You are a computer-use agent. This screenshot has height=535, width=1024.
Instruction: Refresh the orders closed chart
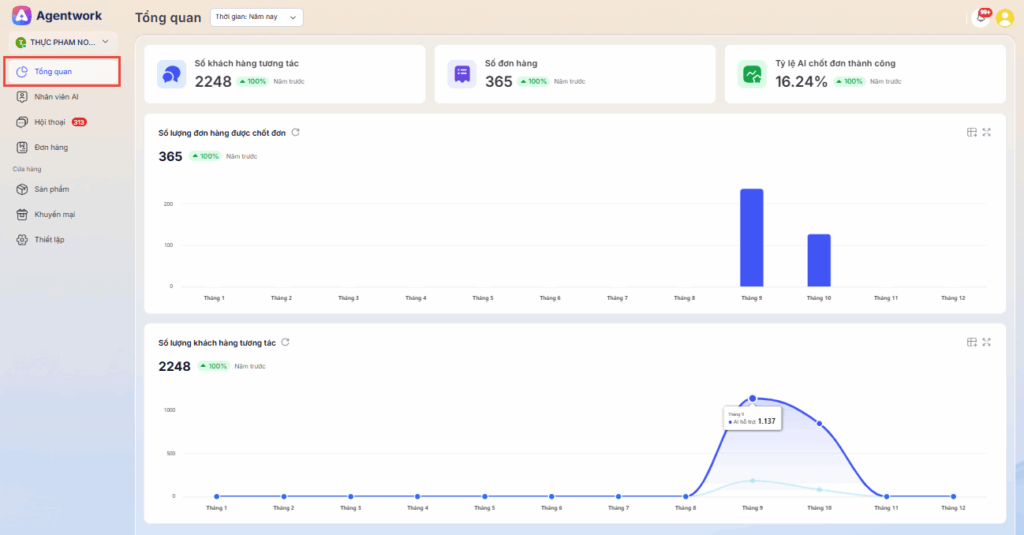point(296,132)
